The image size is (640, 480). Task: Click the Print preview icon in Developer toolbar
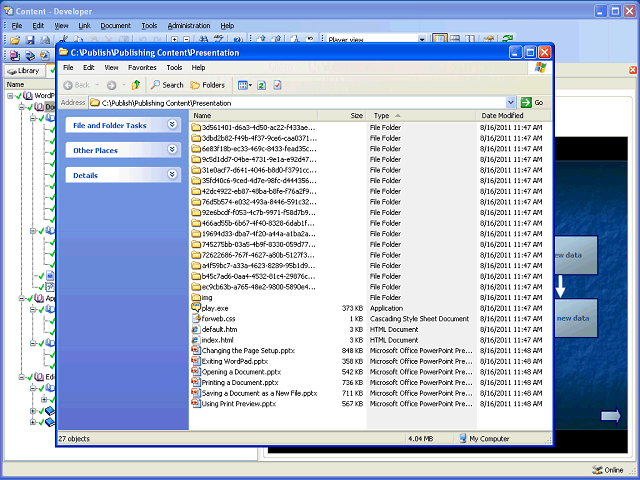coord(45,40)
